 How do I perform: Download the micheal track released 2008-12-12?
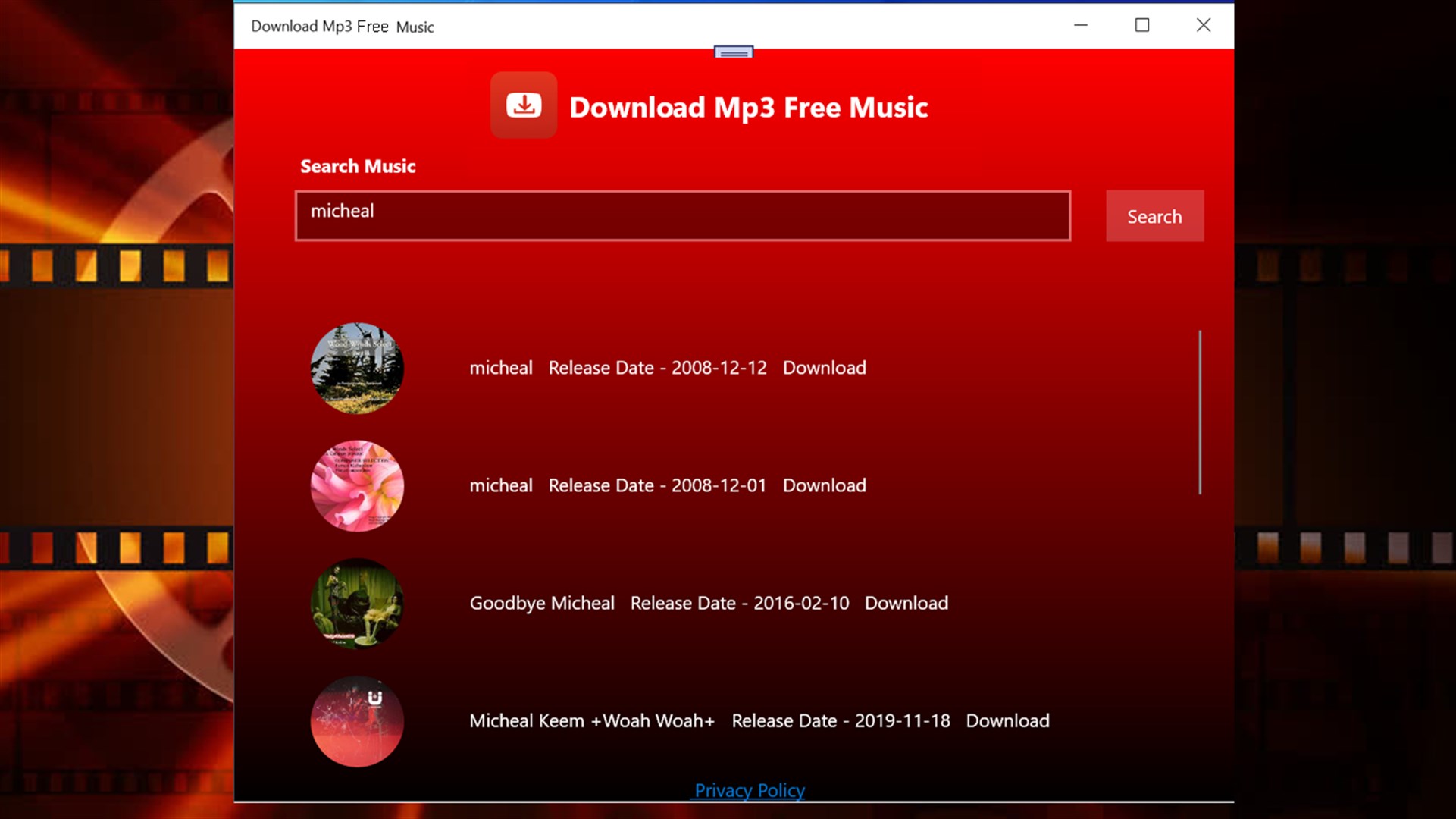[x=824, y=368]
